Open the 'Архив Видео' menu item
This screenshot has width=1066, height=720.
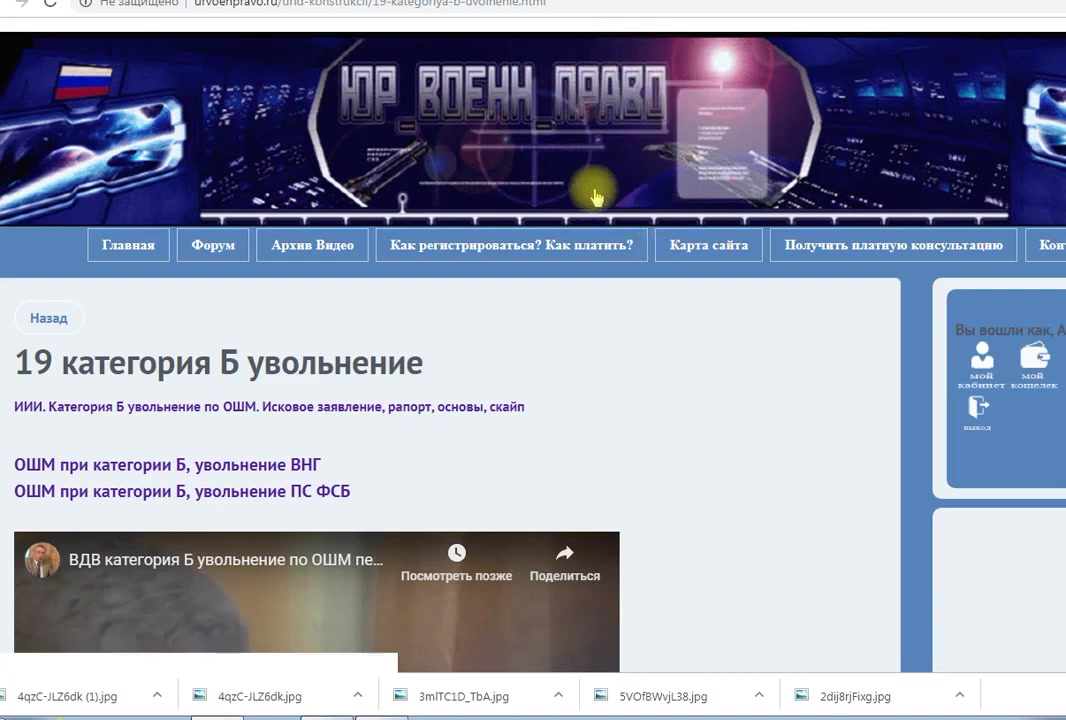coord(313,245)
